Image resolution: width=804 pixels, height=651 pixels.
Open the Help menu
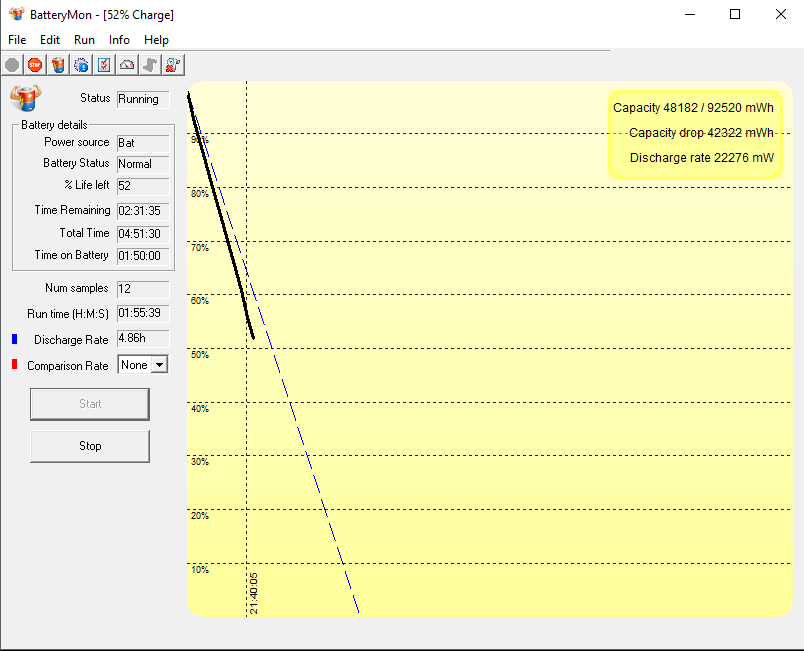pyautogui.click(x=156, y=40)
